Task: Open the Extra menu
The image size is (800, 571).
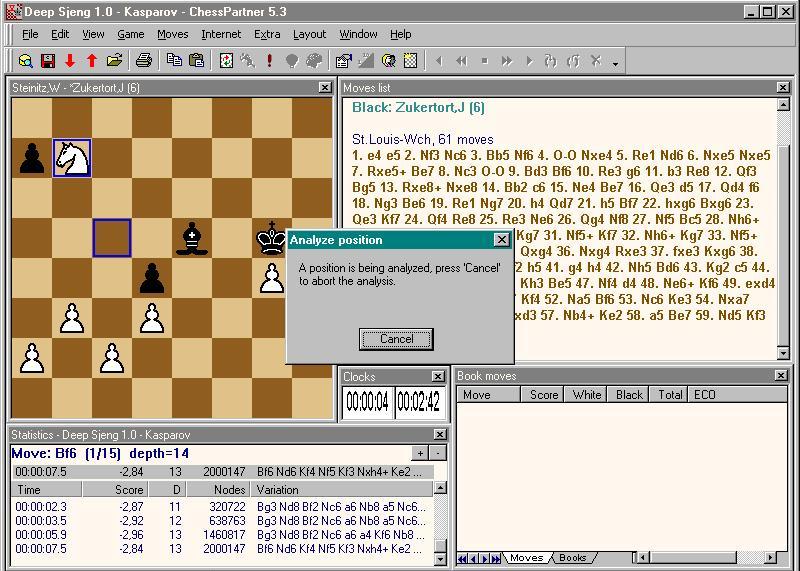Action: click(x=267, y=34)
